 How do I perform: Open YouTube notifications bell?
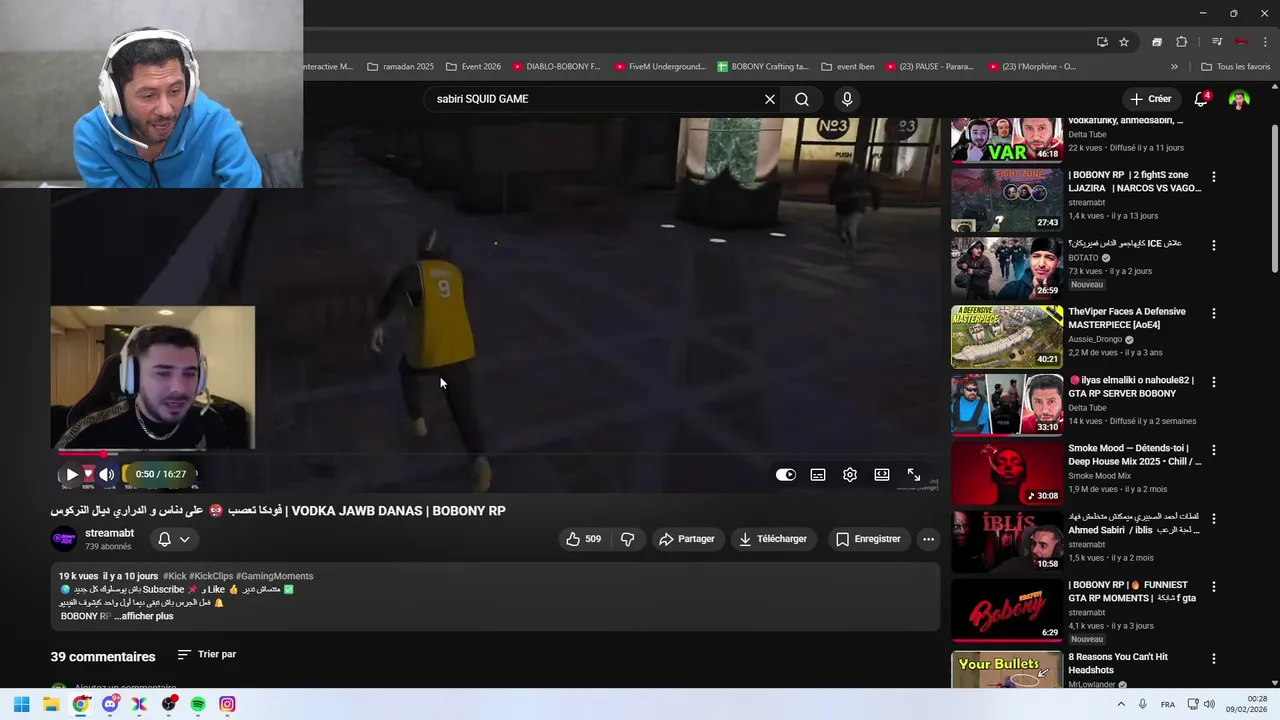coord(1202,99)
